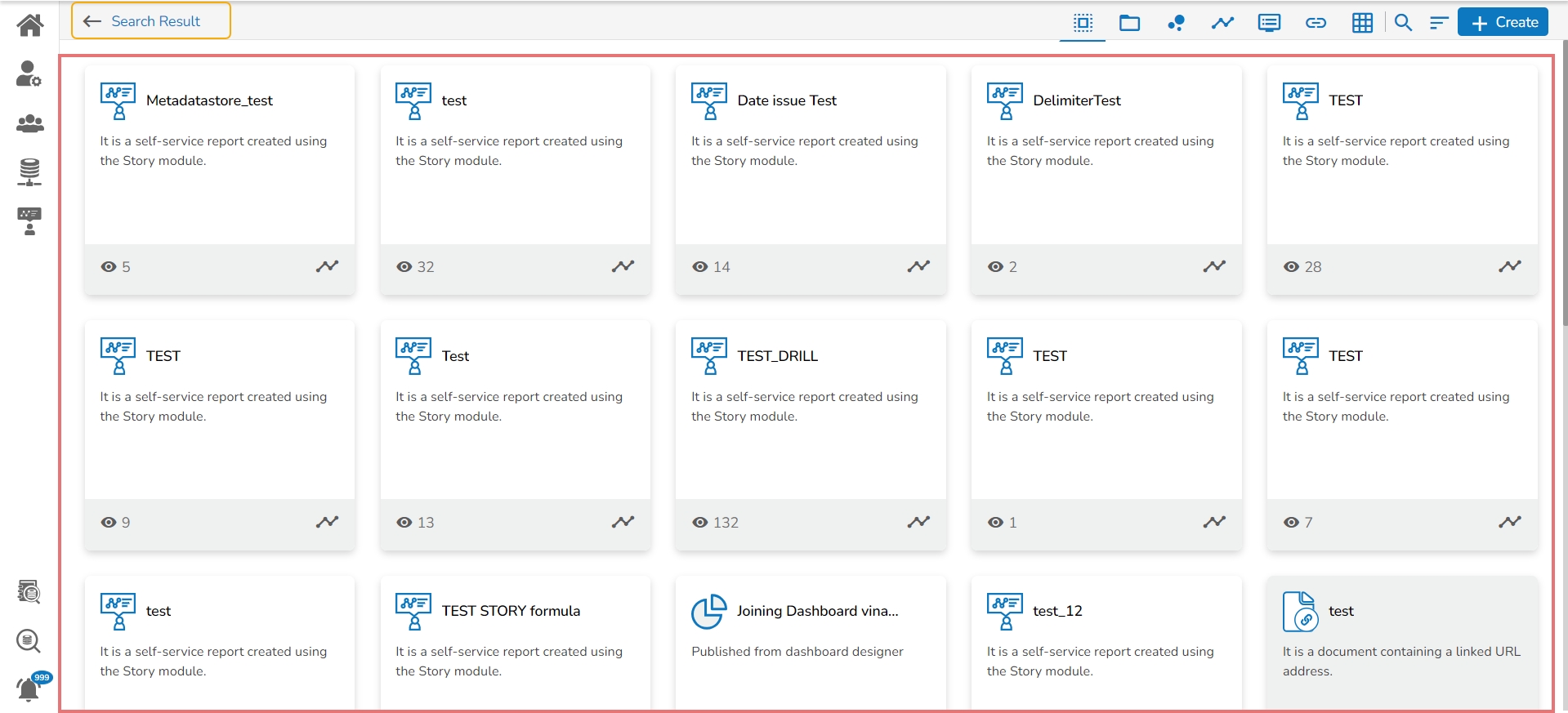Open the story presenter sidebar icon

click(29, 221)
